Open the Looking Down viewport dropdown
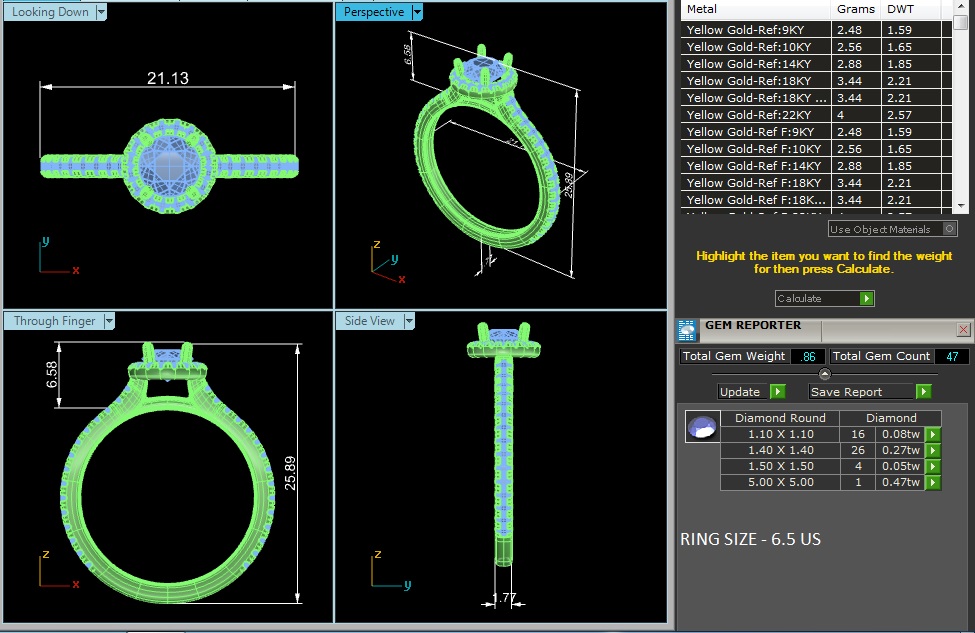 pos(101,12)
